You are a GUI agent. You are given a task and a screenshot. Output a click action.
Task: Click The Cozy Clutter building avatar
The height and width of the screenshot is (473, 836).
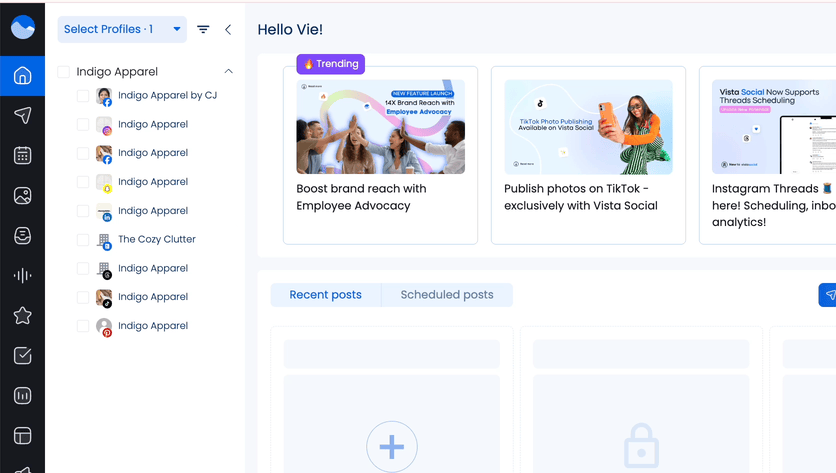click(x=104, y=240)
